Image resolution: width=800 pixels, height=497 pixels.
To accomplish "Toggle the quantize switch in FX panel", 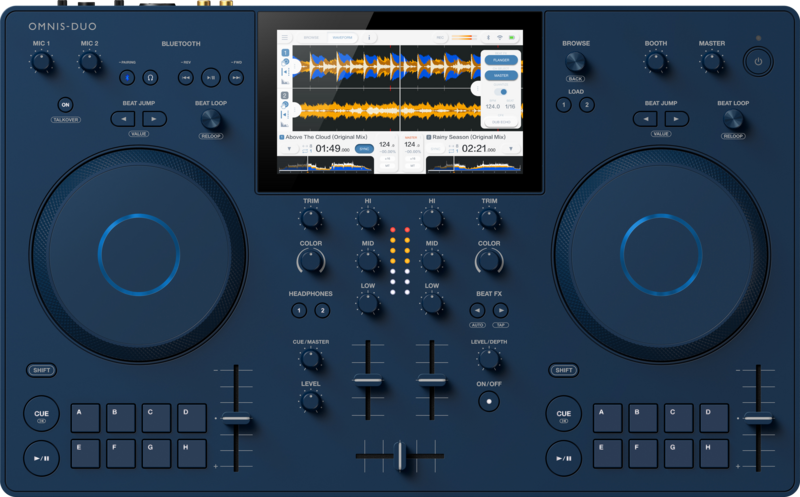I will (x=501, y=91).
